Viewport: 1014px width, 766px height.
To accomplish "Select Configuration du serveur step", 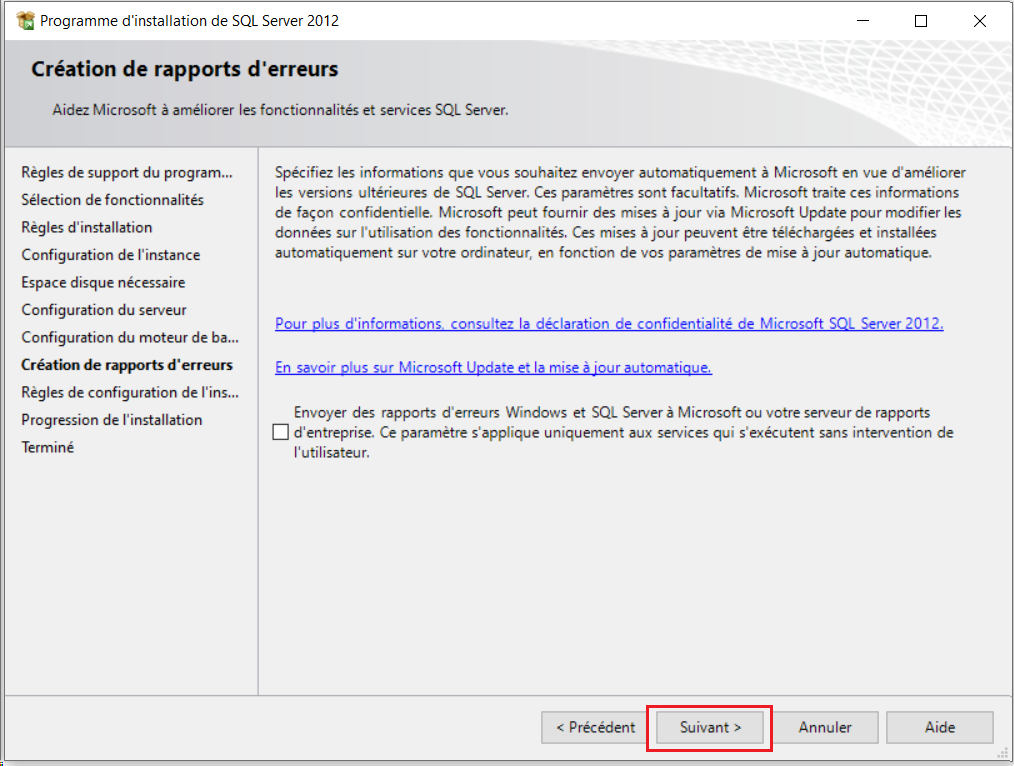I will click(x=104, y=310).
